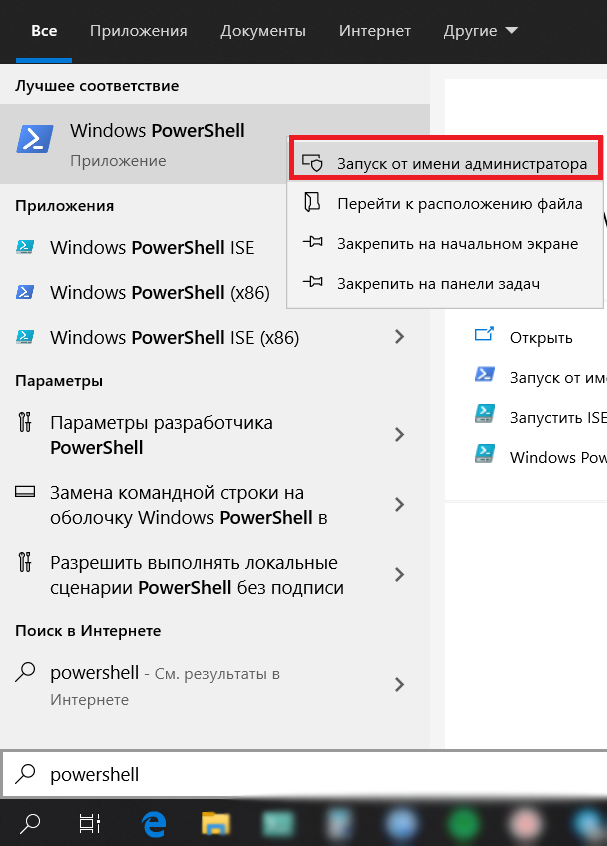Click Запустить ISE action in the right pane
607x846 pixels.
click(x=558, y=418)
